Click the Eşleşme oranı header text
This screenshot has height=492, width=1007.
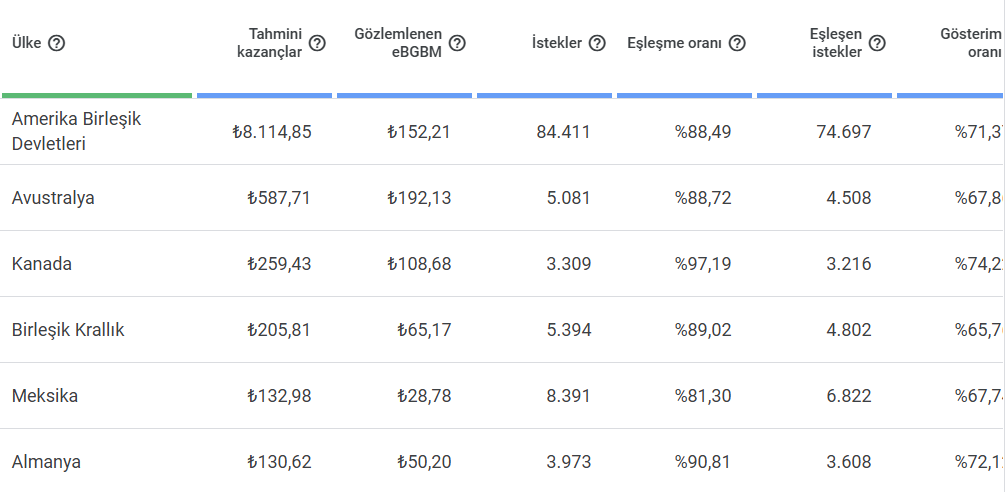[674, 44]
